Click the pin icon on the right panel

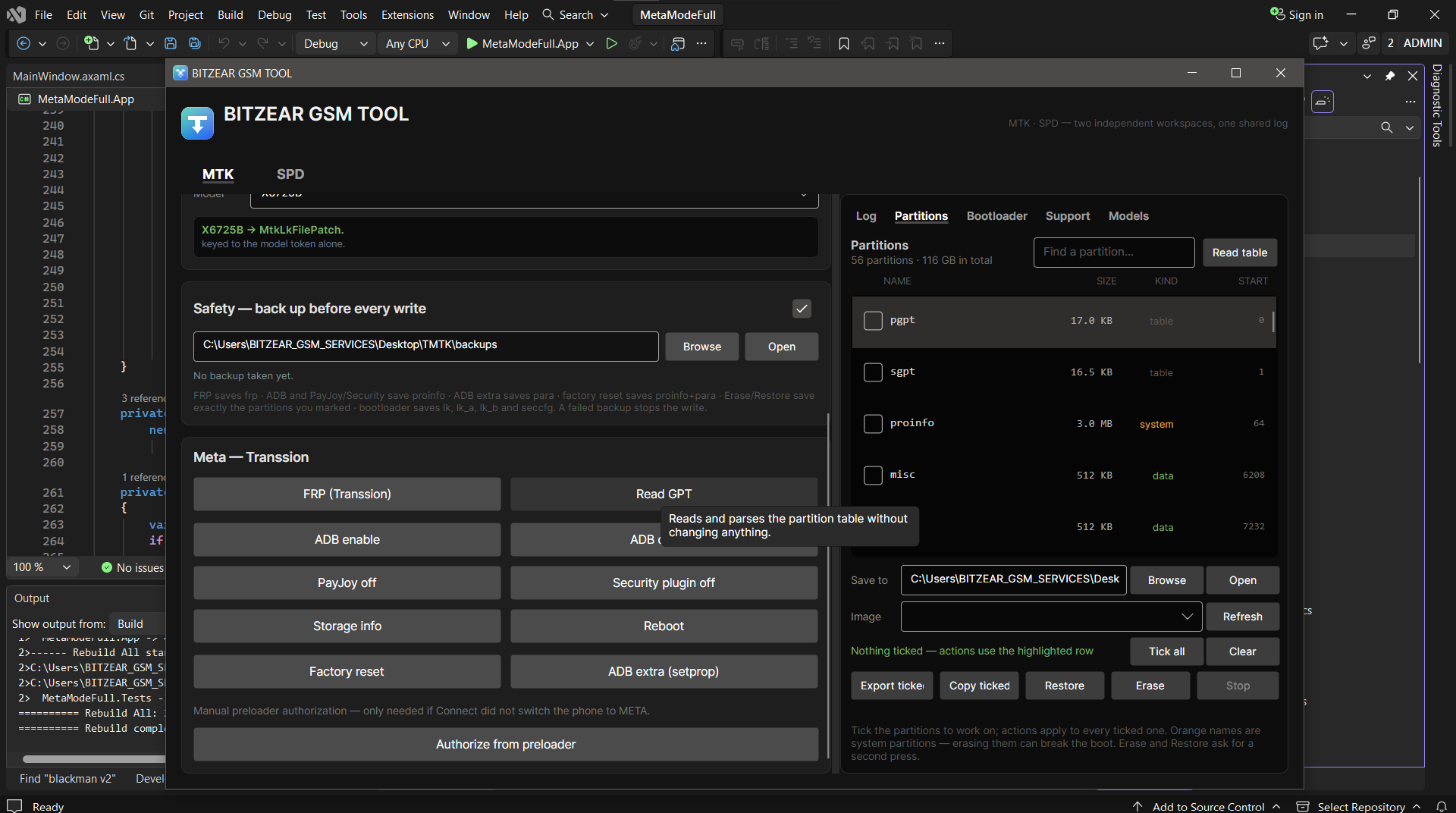(x=1390, y=76)
